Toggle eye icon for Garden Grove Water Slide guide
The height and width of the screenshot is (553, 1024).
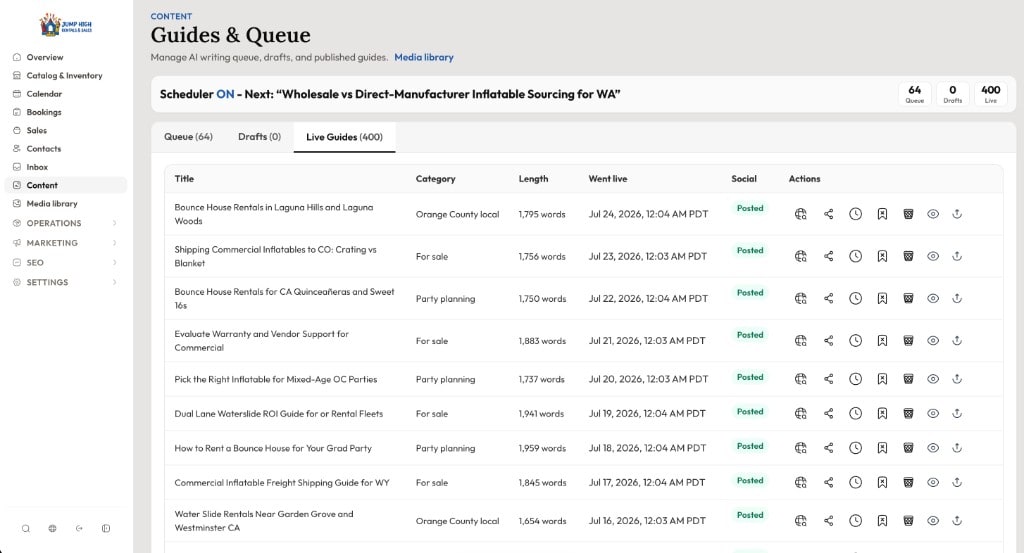coord(933,521)
